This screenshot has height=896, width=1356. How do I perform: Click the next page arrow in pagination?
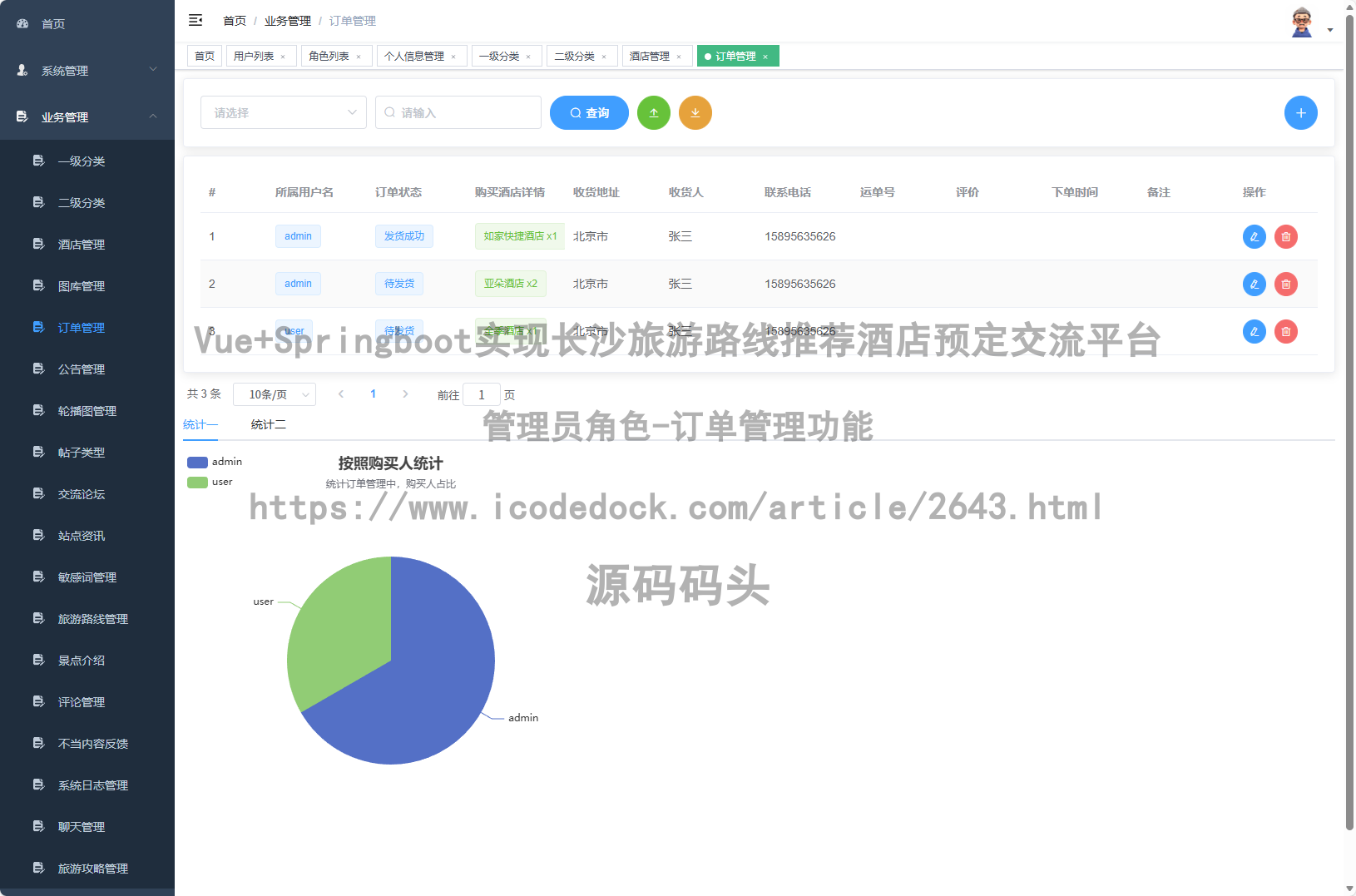click(405, 394)
